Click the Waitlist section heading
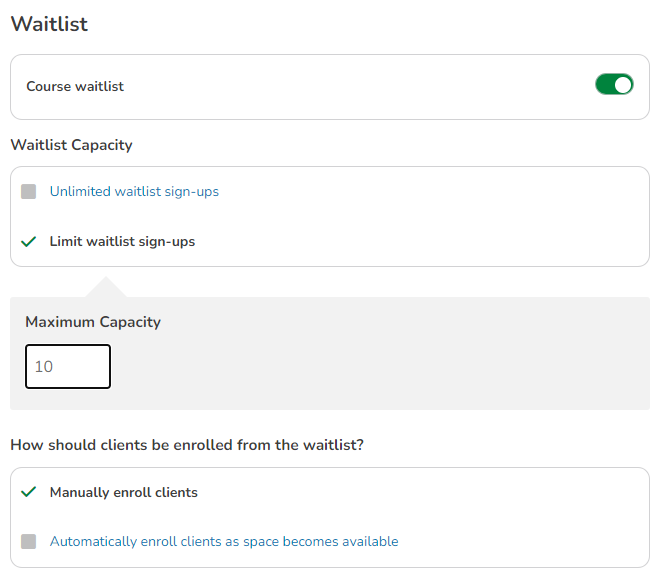 49,24
